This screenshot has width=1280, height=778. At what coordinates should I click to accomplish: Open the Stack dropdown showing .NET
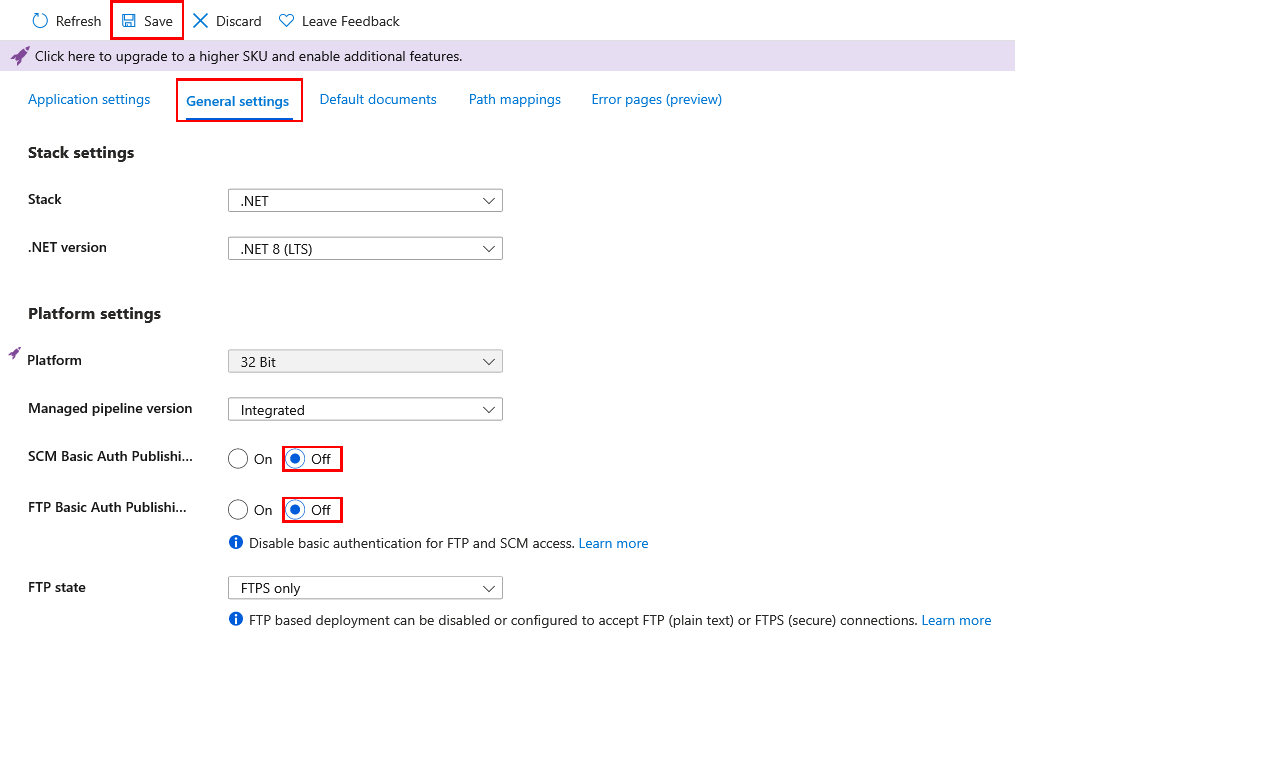[365, 201]
